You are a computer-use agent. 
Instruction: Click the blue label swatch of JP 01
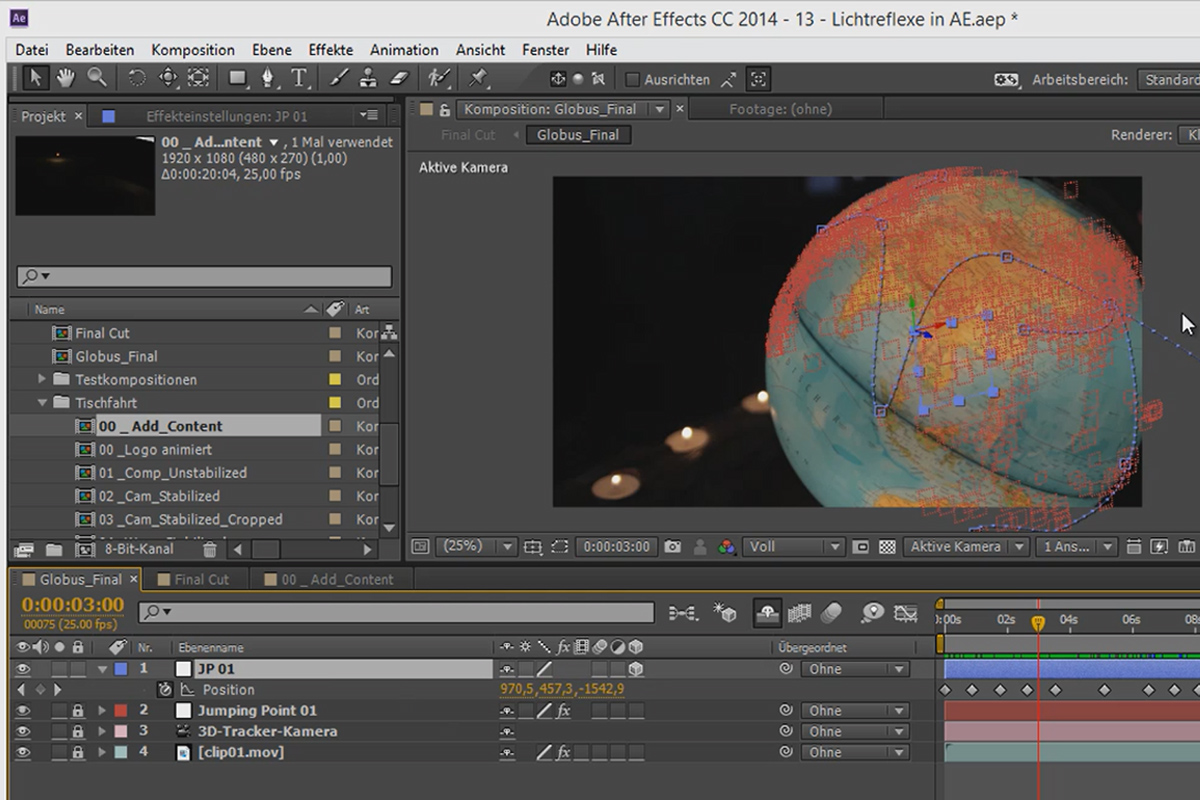[x=121, y=669]
